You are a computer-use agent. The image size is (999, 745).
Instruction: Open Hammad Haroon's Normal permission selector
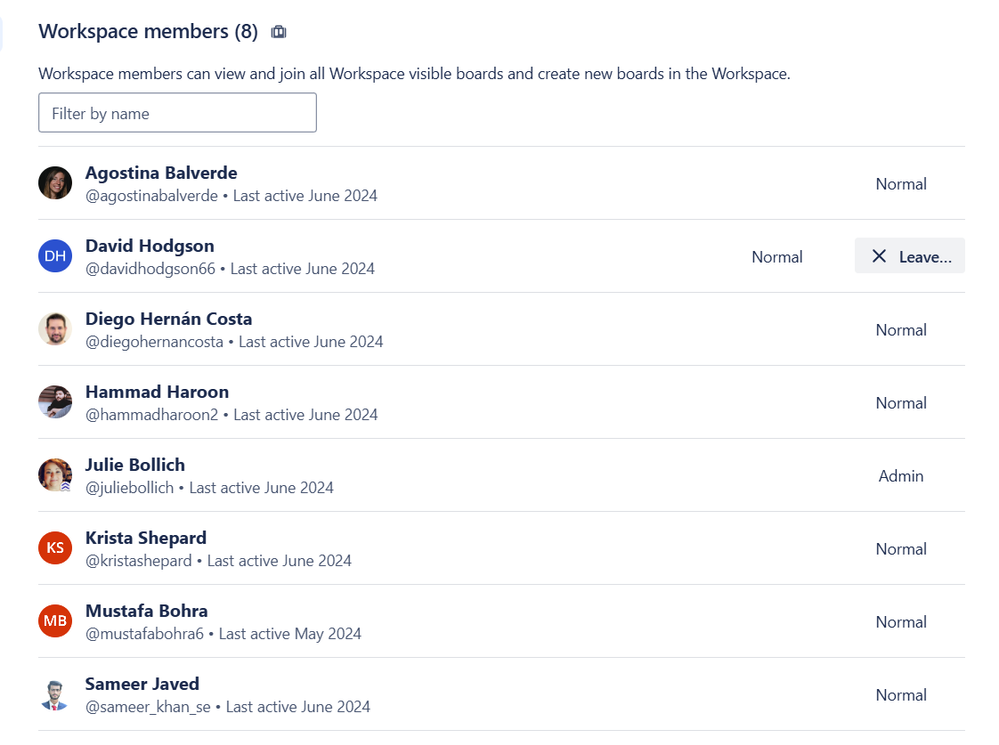pyautogui.click(x=901, y=403)
